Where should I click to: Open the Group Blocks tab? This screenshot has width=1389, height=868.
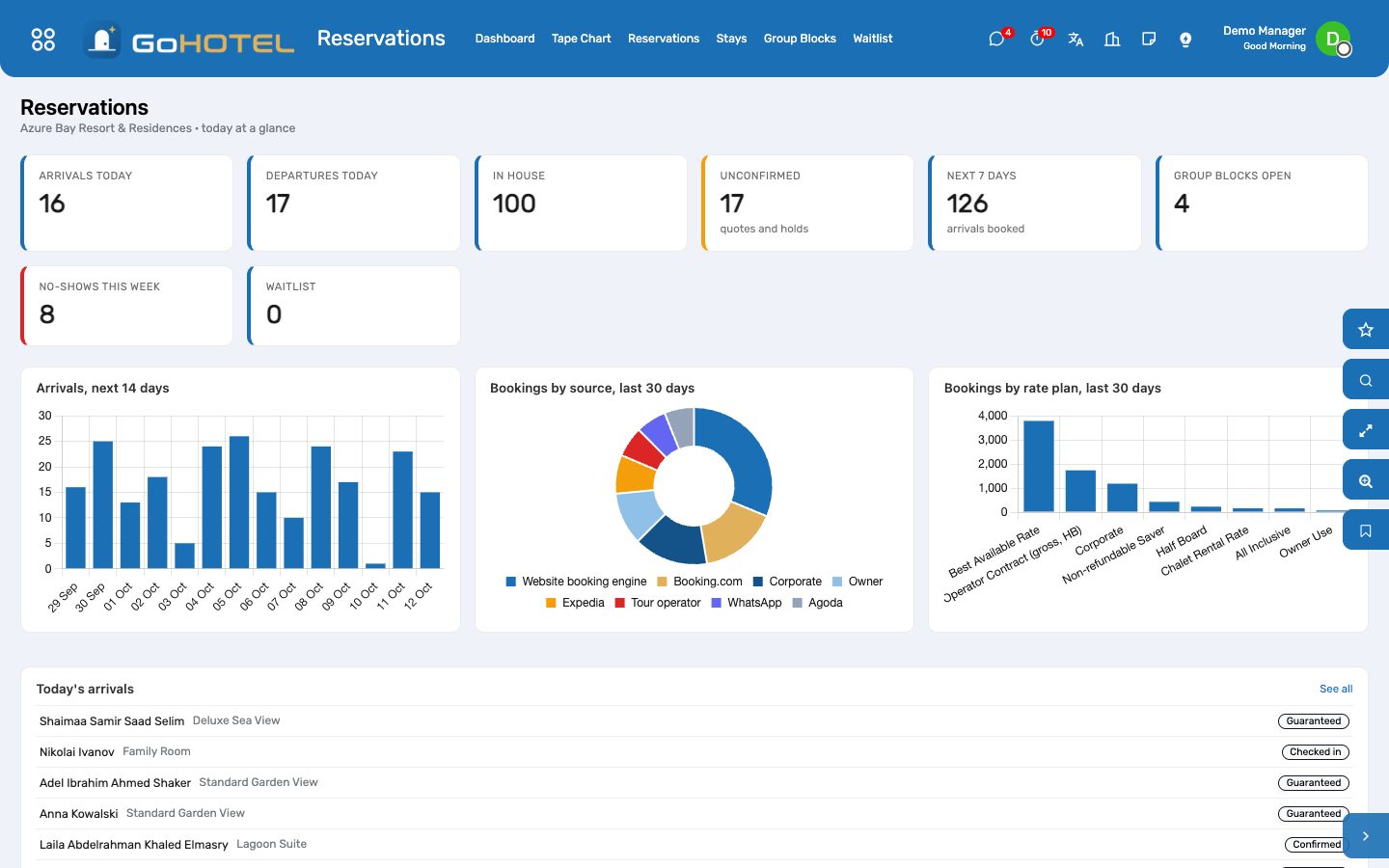point(800,39)
